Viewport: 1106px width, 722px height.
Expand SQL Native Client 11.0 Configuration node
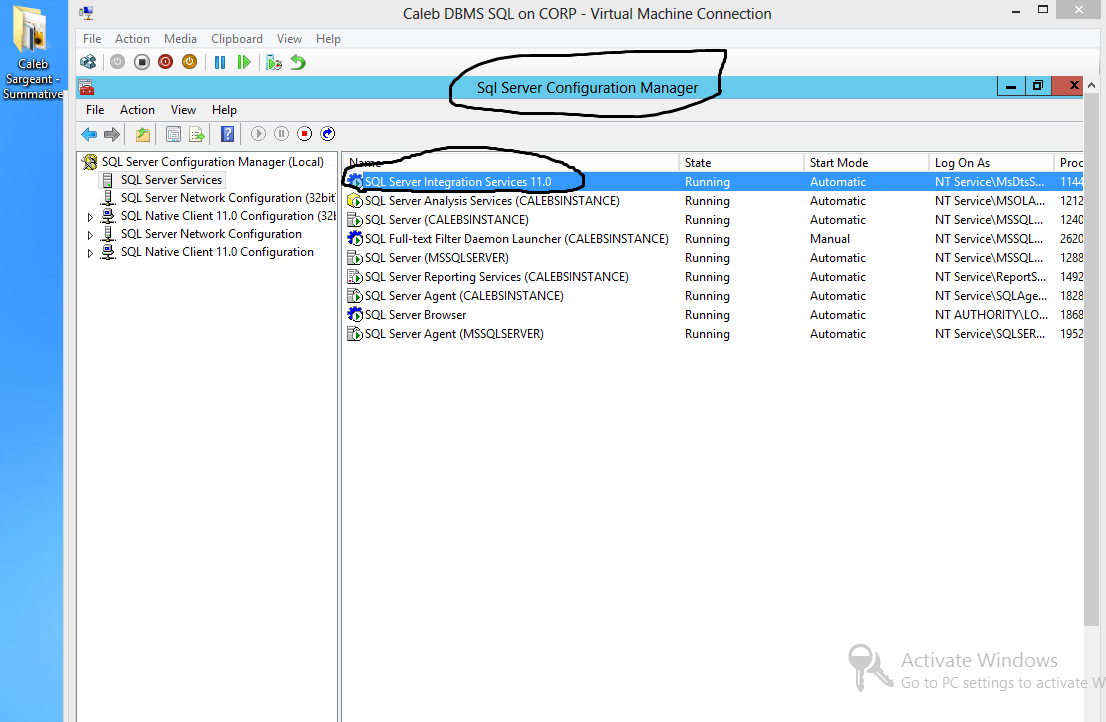click(90, 252)
